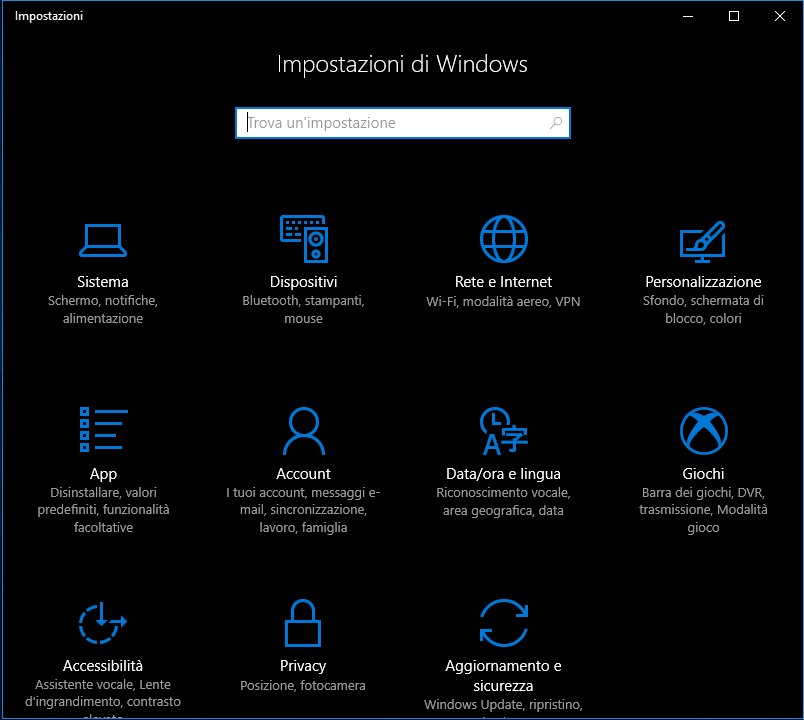
Task: Open the Personalizzazione paintbrush monitor icon
Action: (x=703, y=242)
